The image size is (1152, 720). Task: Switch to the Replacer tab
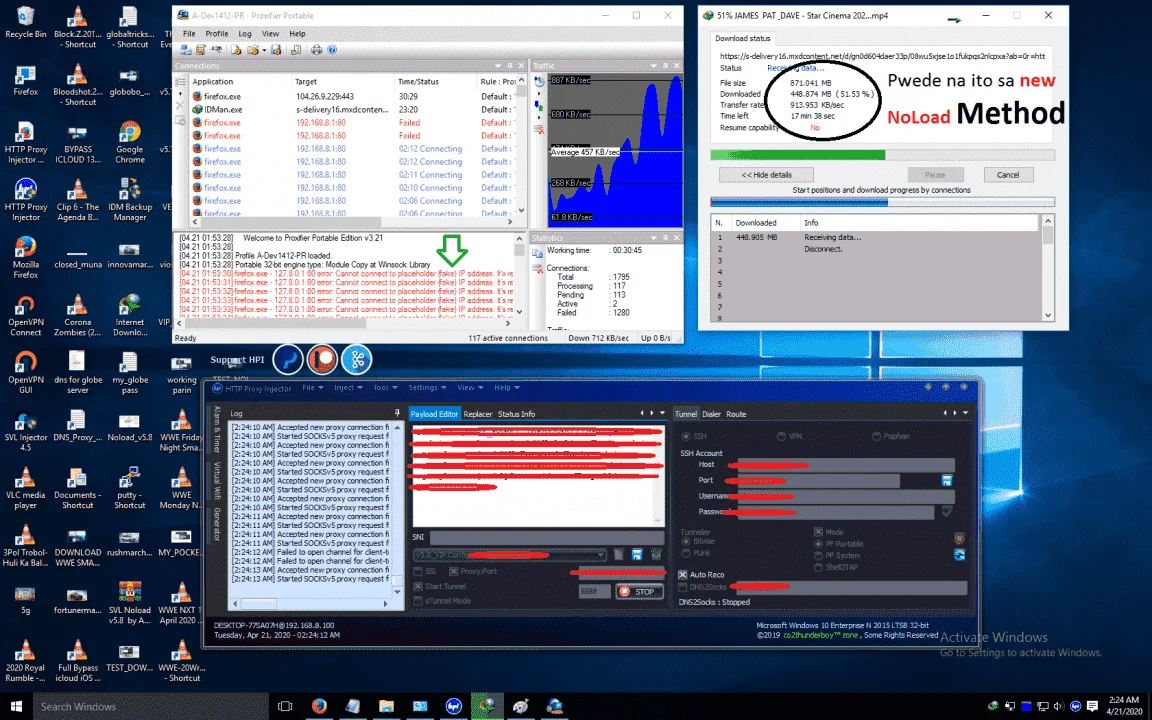pyautogui.click(x=478, y=414)
